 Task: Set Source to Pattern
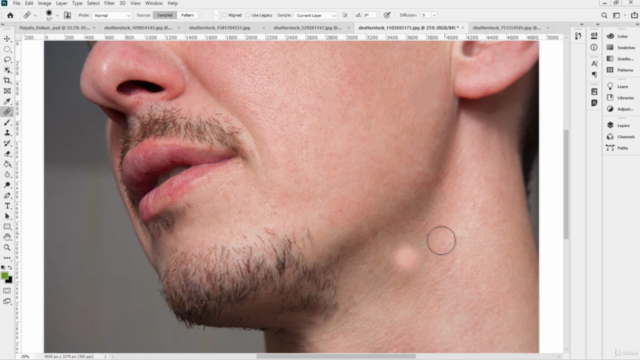pos(188,15)
